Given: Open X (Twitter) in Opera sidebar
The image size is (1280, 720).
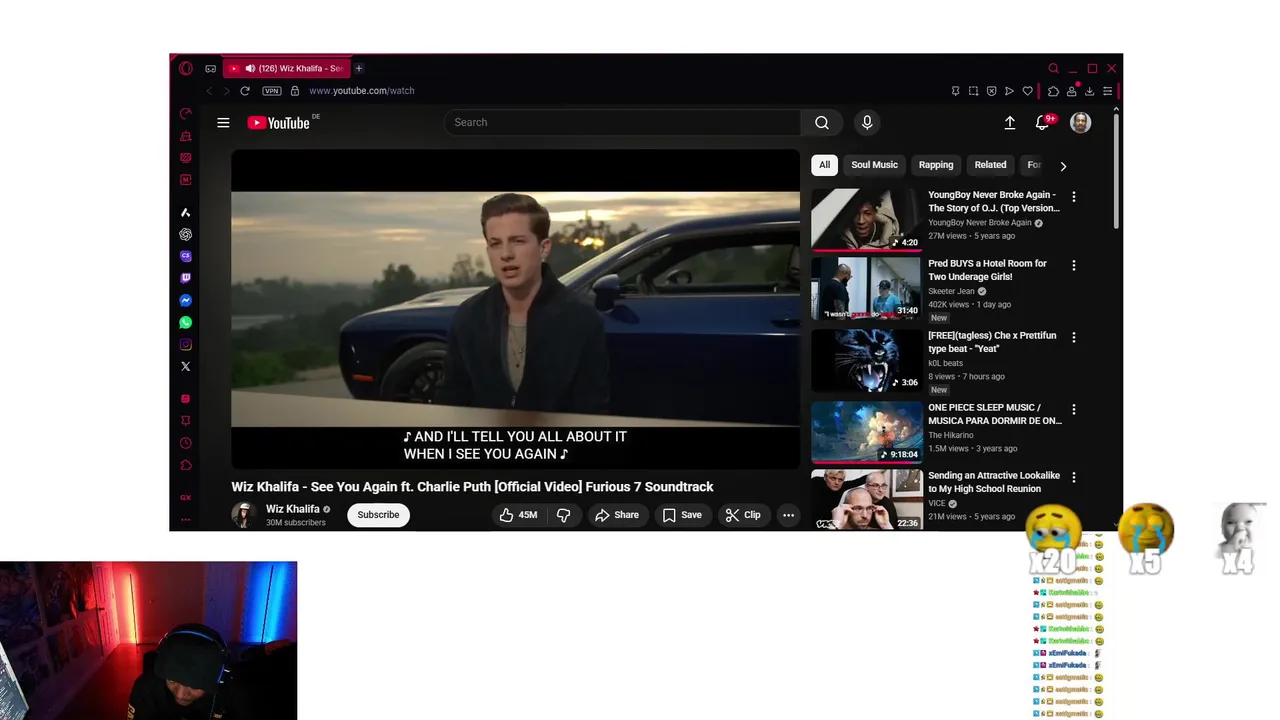Looking at the screenshot, I should click(185, 366).
